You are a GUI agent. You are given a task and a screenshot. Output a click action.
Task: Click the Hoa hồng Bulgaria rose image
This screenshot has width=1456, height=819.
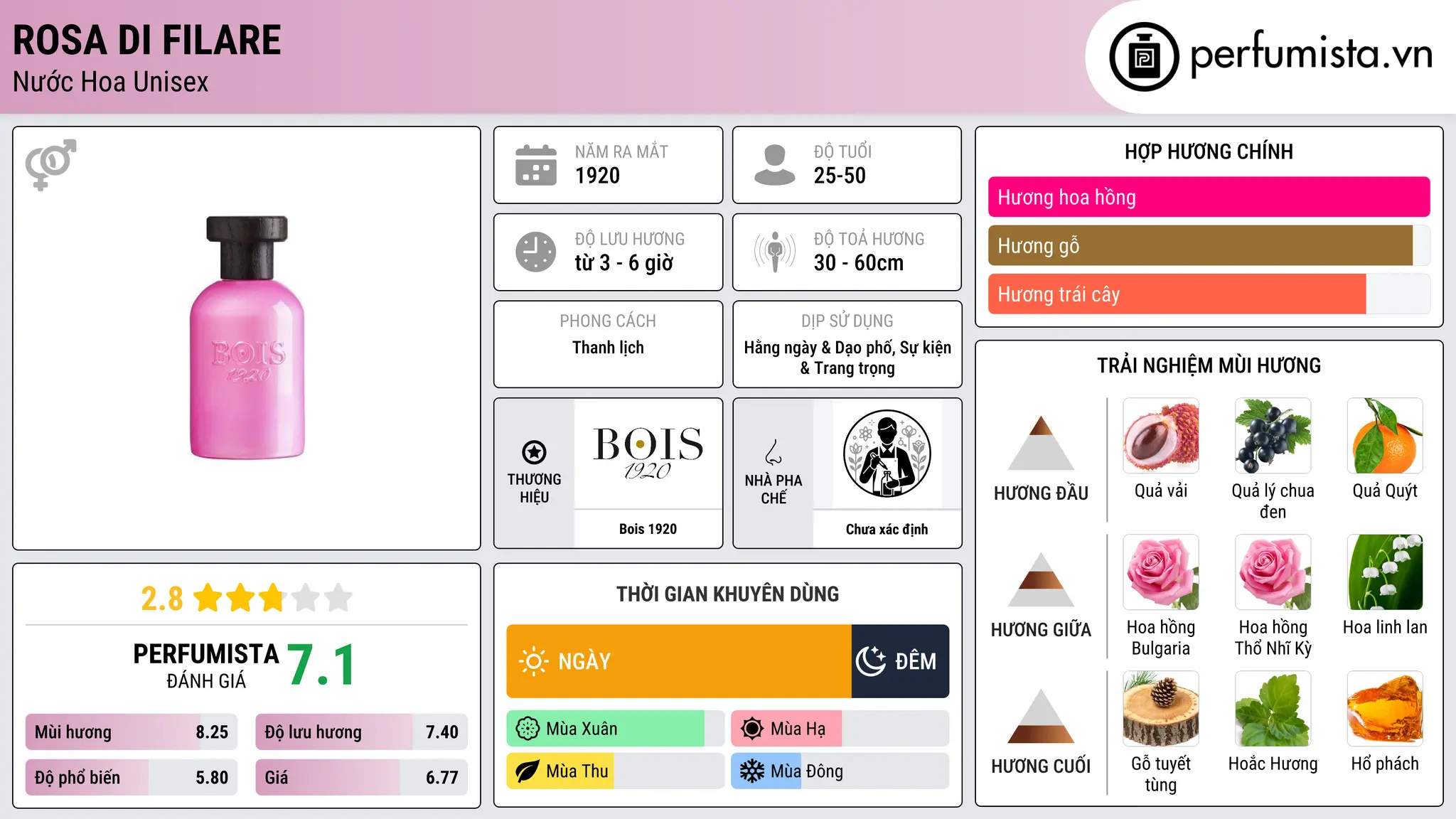coord(1161,572)
